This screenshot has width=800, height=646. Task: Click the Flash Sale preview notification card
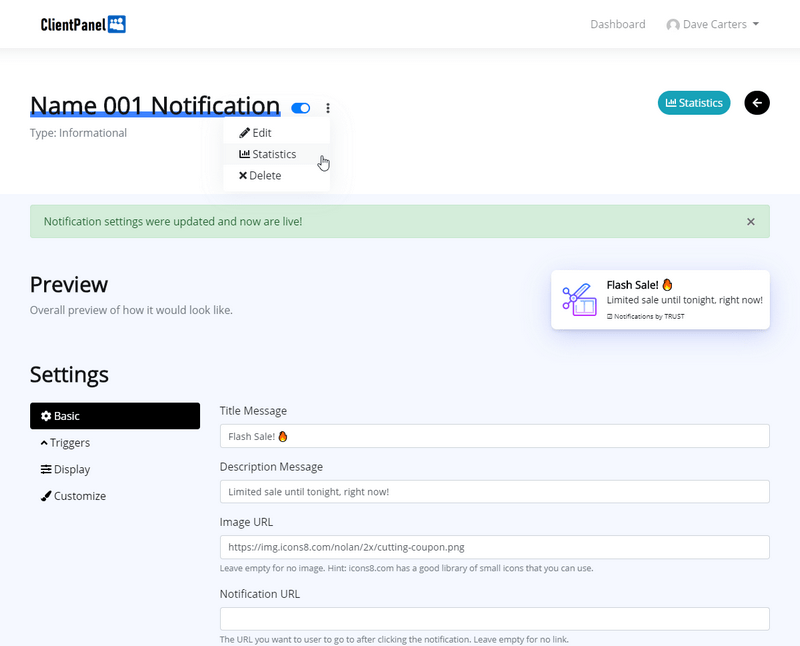coord(660,300)
